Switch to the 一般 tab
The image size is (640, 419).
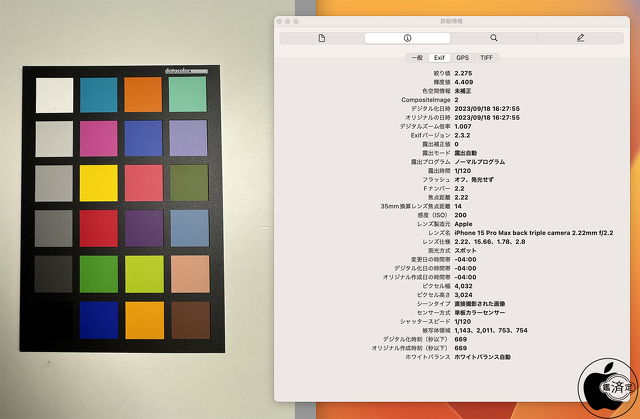click(x=418, y=58)
